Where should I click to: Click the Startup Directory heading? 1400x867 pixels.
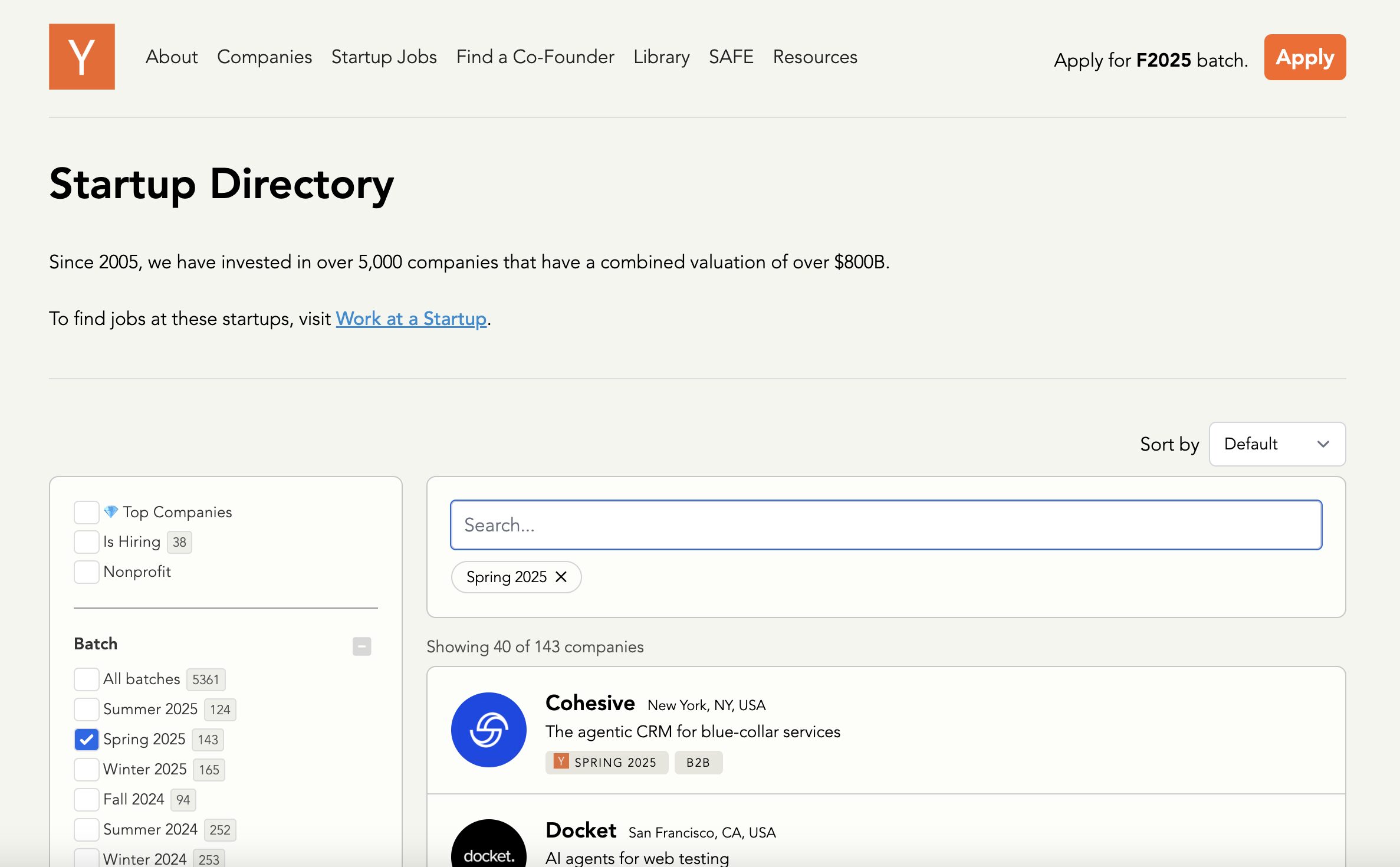point(221,184)
